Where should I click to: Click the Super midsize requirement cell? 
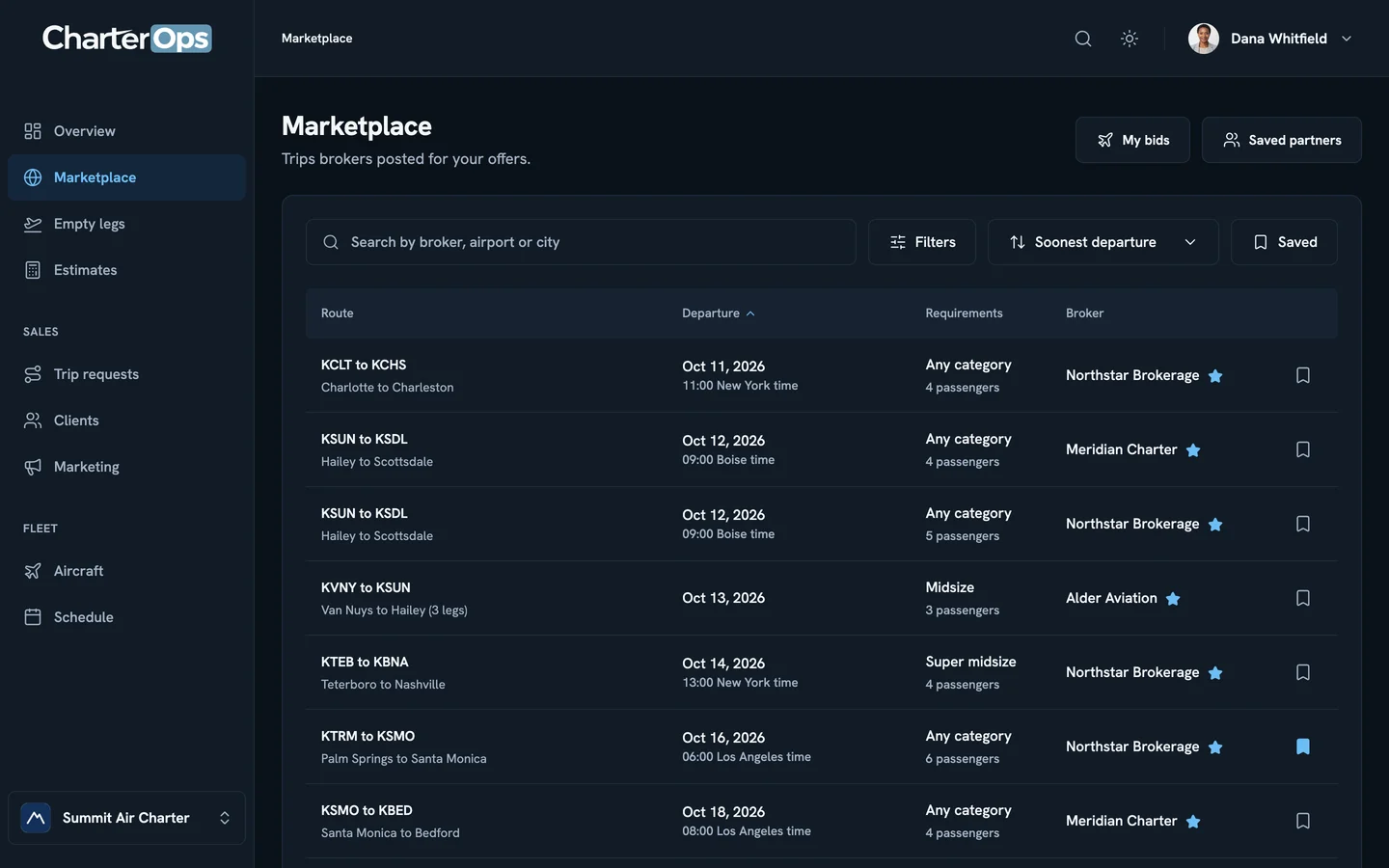tap(970, 662)
